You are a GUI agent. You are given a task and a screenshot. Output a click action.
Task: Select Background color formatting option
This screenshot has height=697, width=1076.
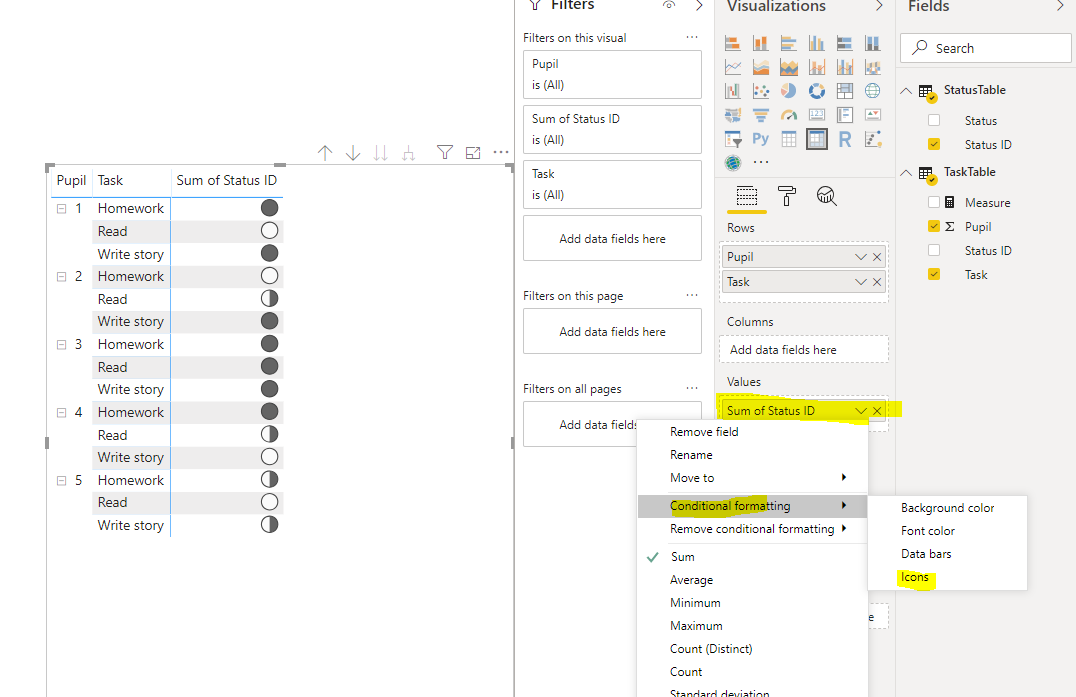point(948,508)
